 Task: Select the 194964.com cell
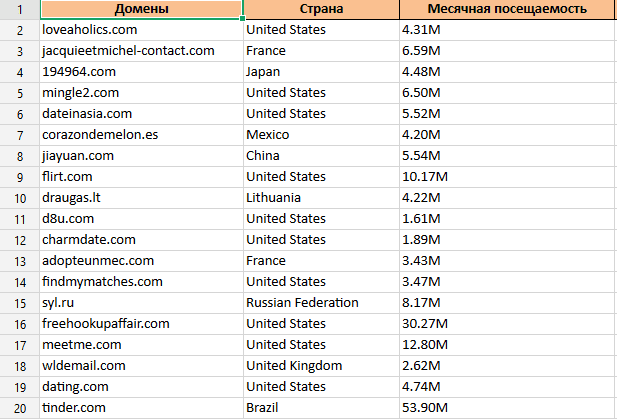click(x=141, y=72)
